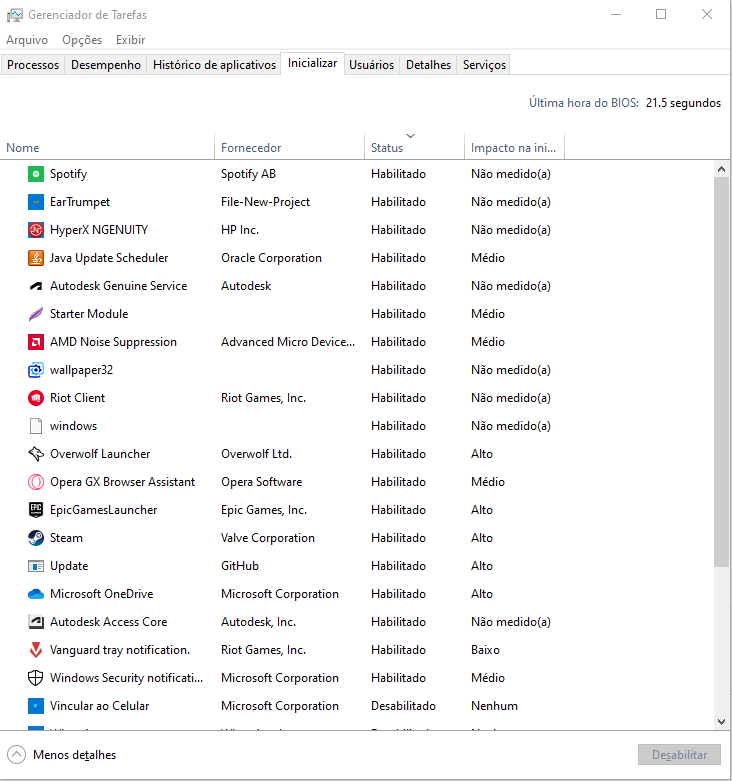Open the Opções menu
732x781 pixels.
(x=82, y=40)
